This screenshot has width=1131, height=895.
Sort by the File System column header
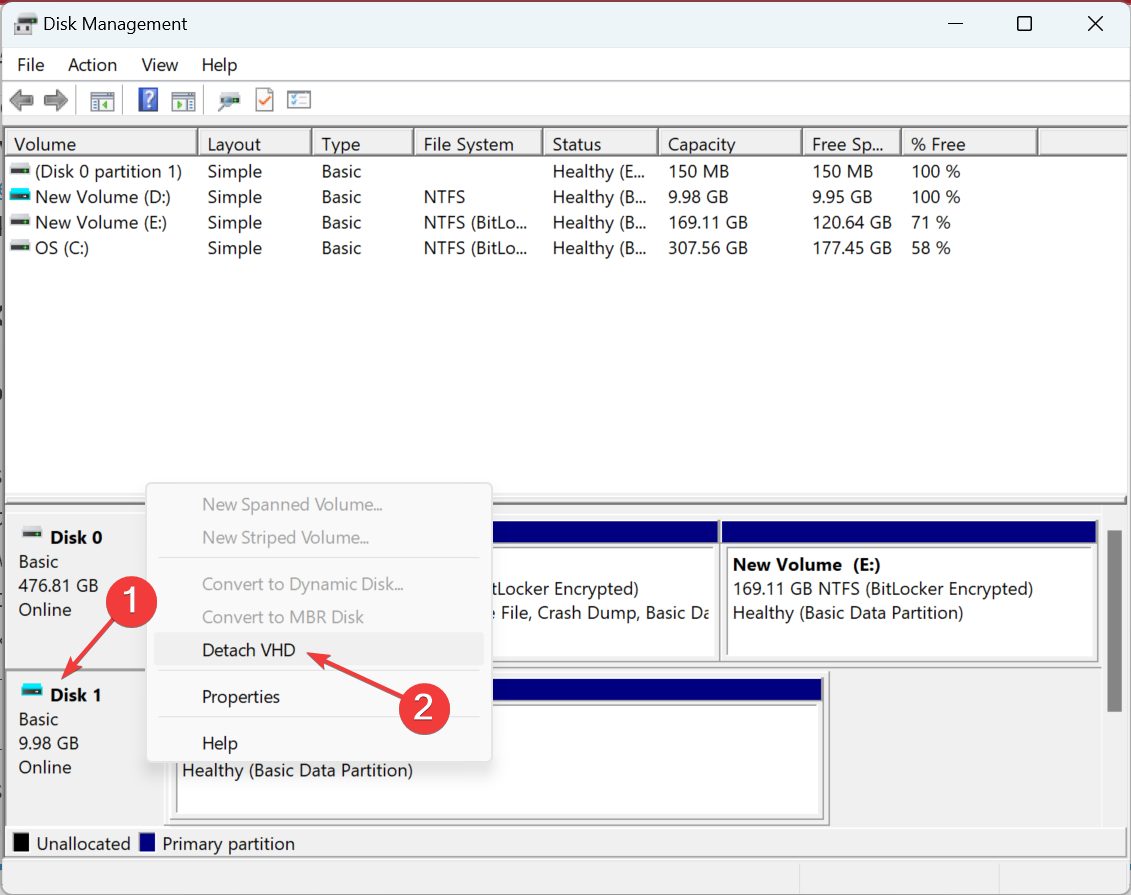(x=478, y=144)
